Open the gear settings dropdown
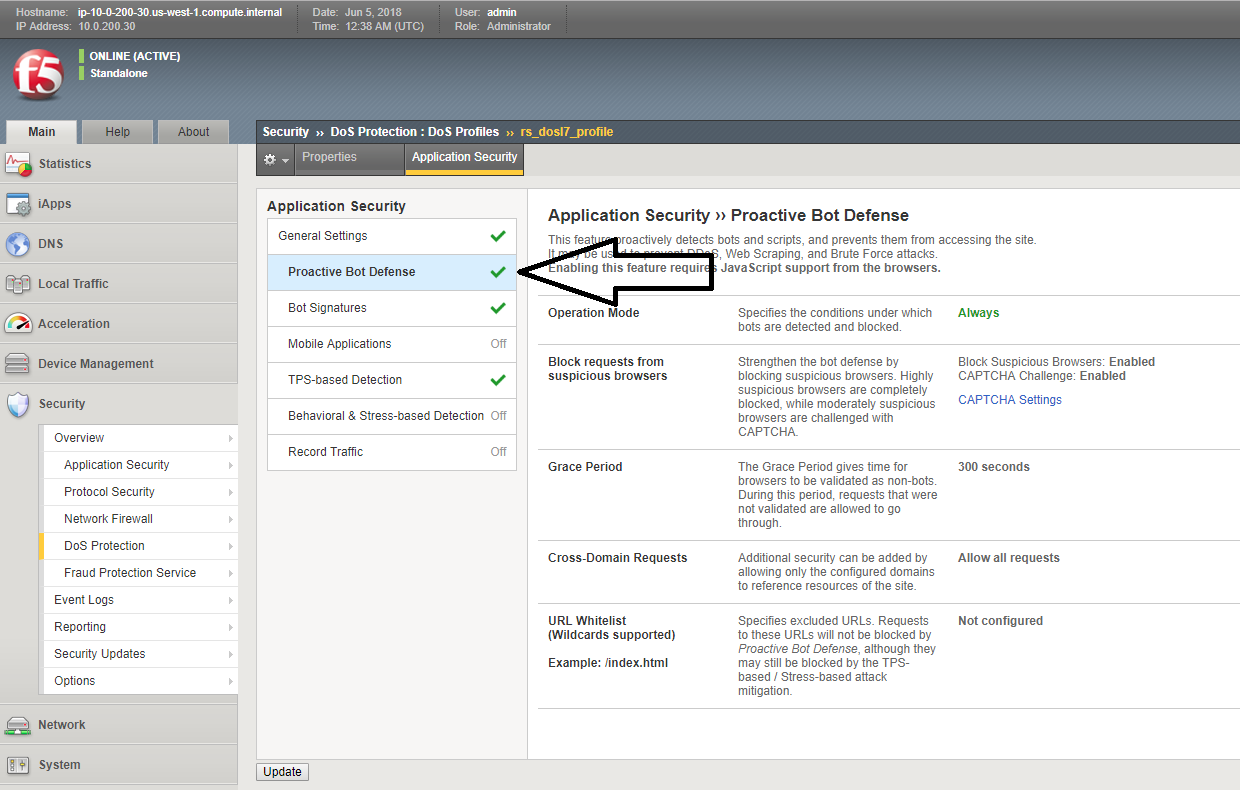The image size is (1240, 790). pyautogui.click(x=275, y=159)
